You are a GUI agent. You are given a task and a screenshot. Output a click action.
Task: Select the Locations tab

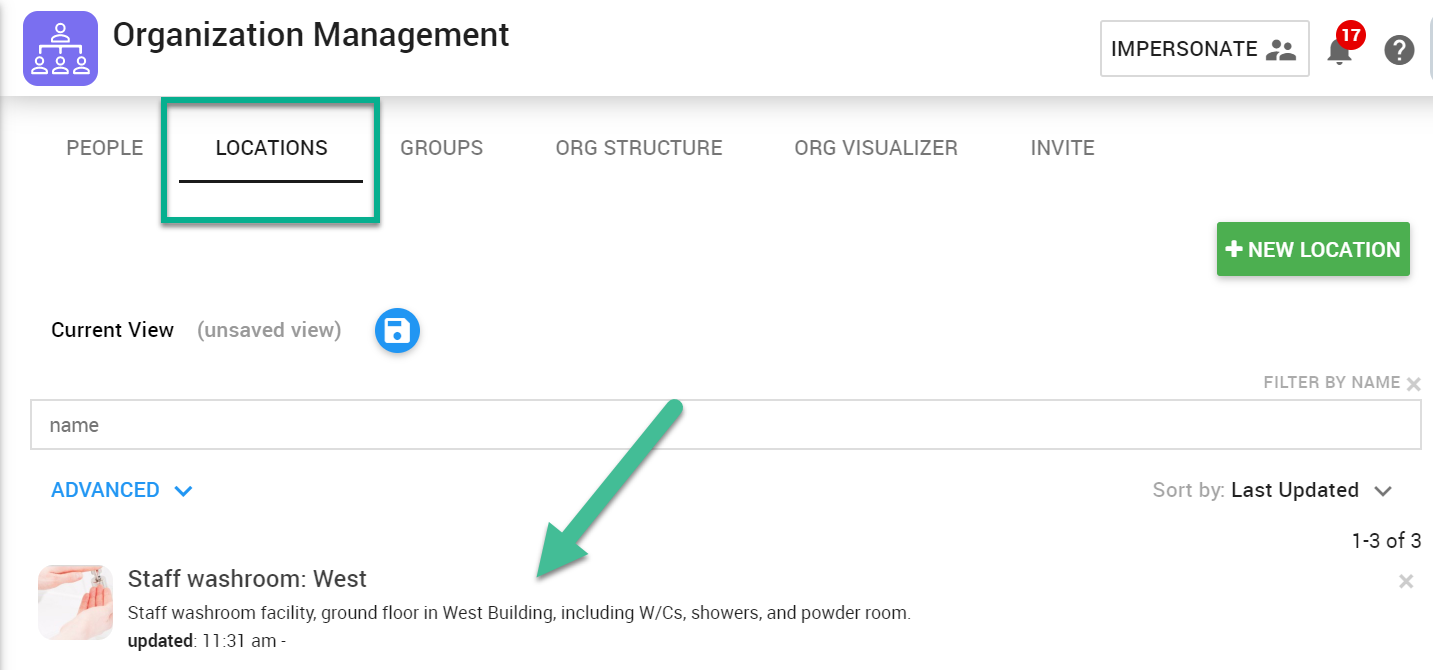tap(271, 148)
